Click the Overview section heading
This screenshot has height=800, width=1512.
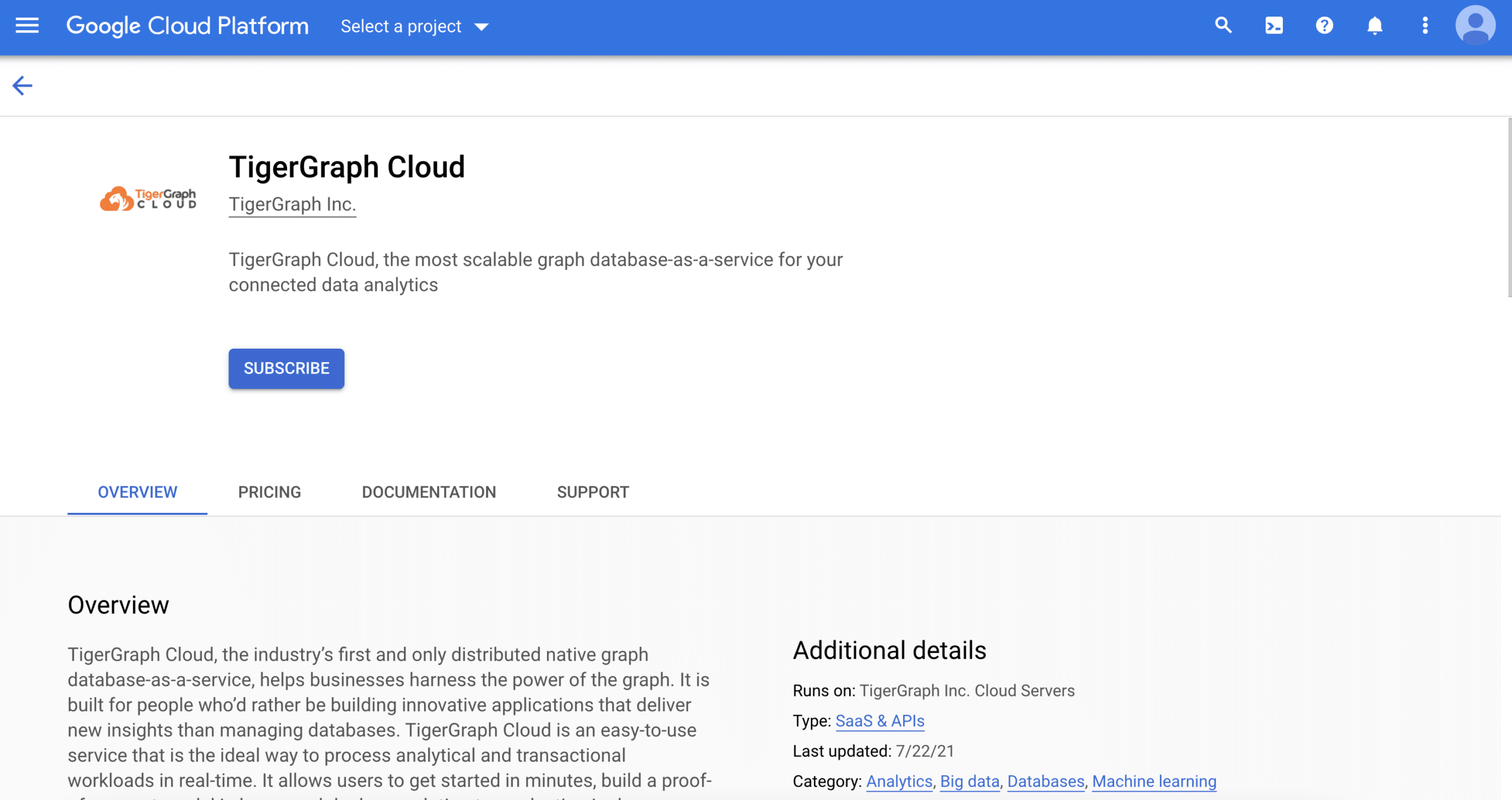118,605
